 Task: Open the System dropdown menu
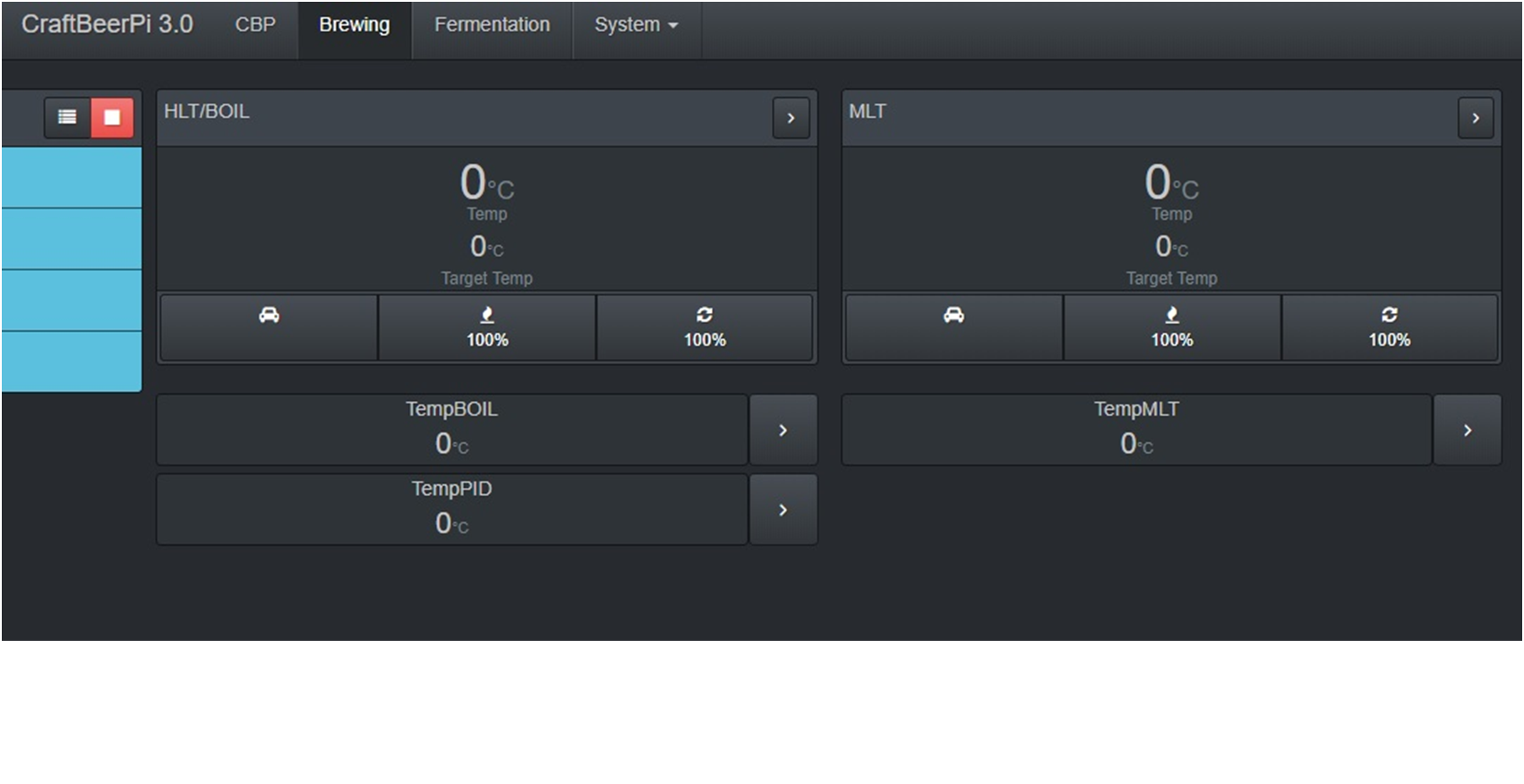click(x=636, y=25)
